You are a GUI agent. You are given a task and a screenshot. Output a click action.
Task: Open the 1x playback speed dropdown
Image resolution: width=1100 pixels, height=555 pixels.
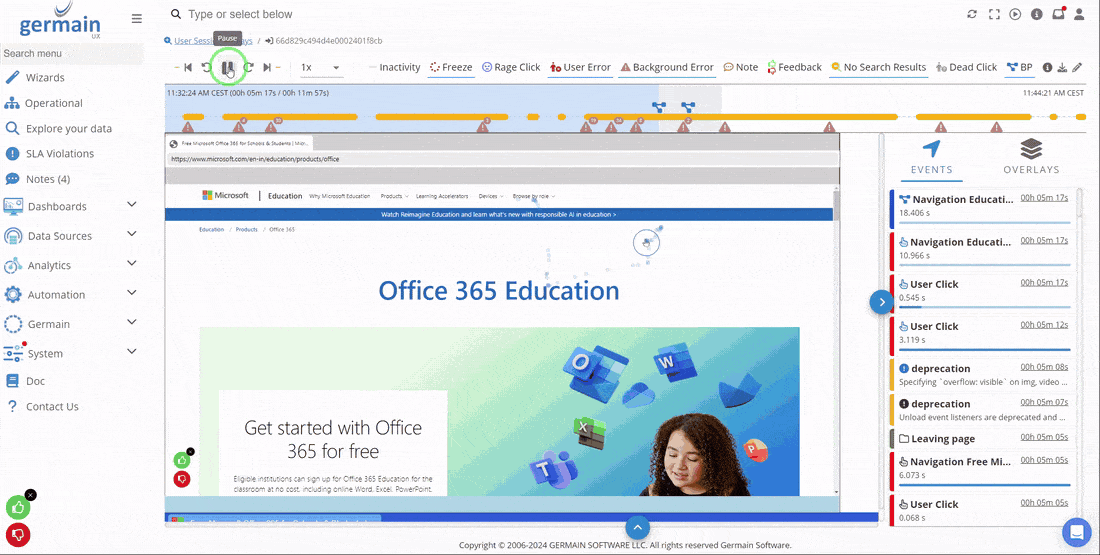coord(321,67)
